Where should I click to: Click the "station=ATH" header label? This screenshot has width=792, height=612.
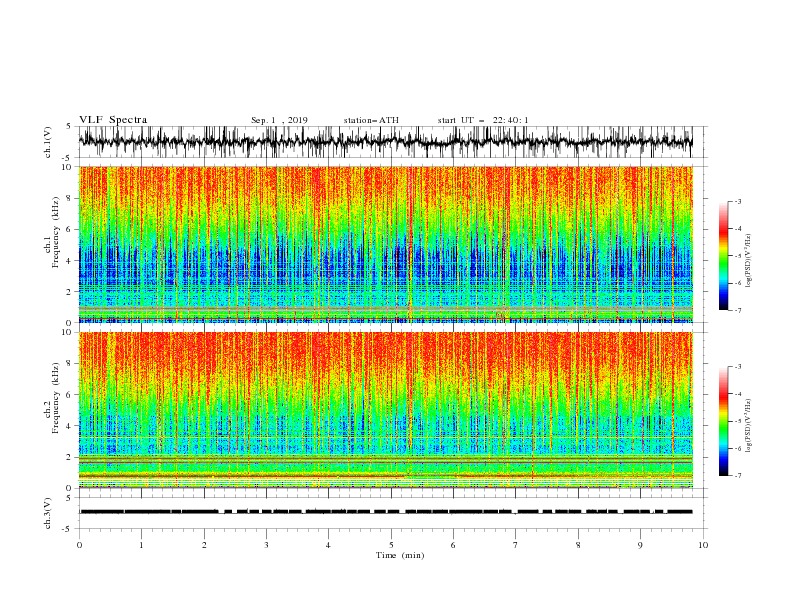371,120
